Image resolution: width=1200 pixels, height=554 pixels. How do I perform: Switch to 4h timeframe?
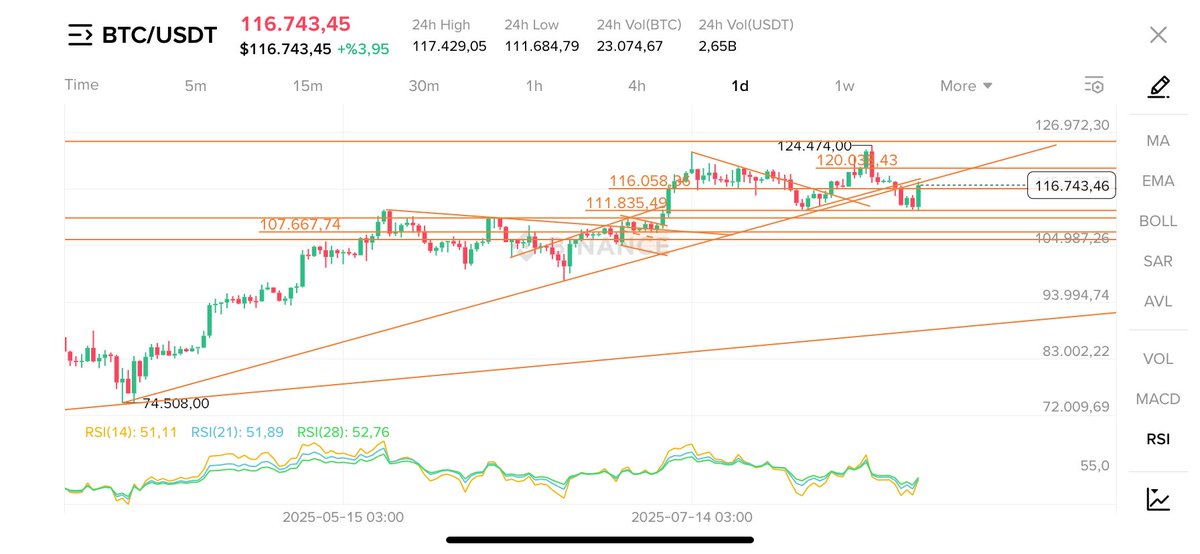[x=637, y=86]
